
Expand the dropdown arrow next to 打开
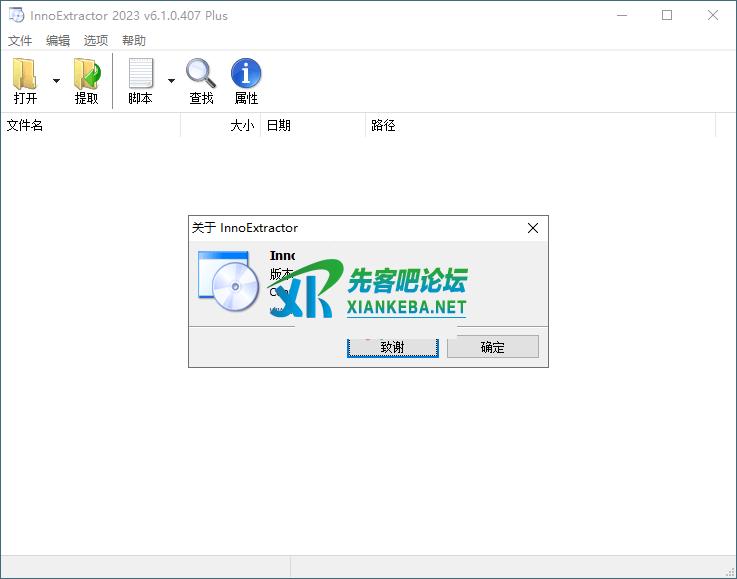point(56,81)
